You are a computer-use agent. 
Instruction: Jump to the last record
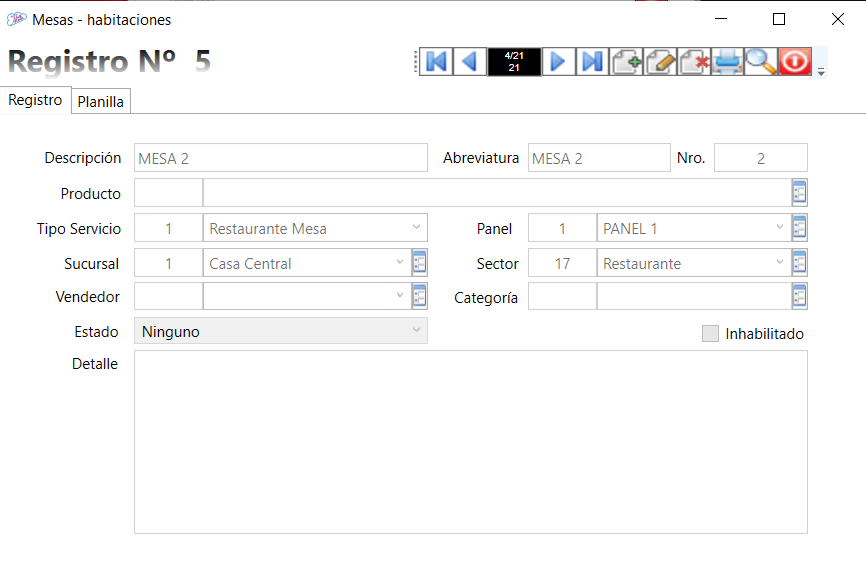[592, 62]
